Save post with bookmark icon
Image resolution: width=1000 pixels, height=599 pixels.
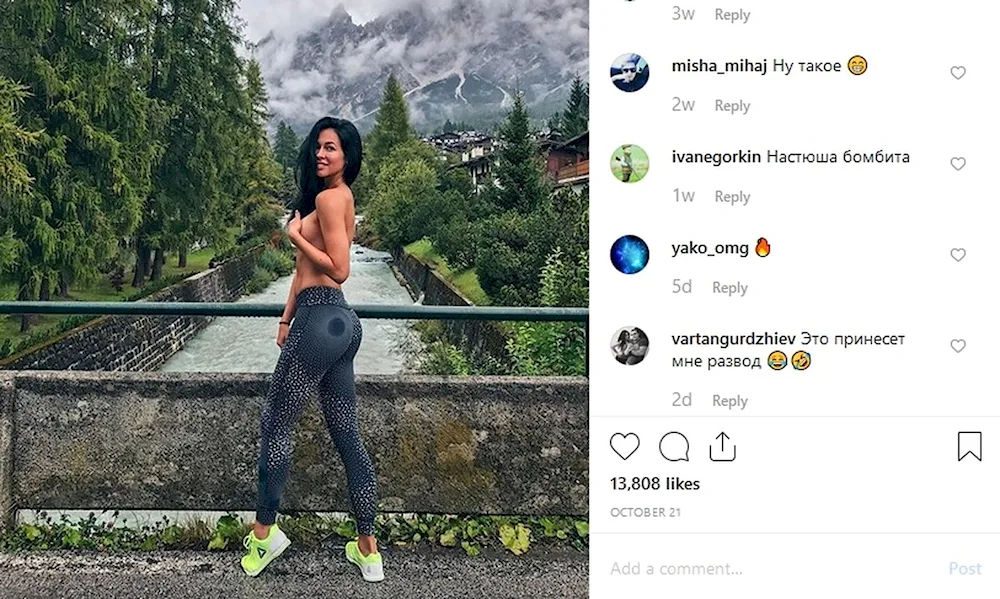pos(969,446)
